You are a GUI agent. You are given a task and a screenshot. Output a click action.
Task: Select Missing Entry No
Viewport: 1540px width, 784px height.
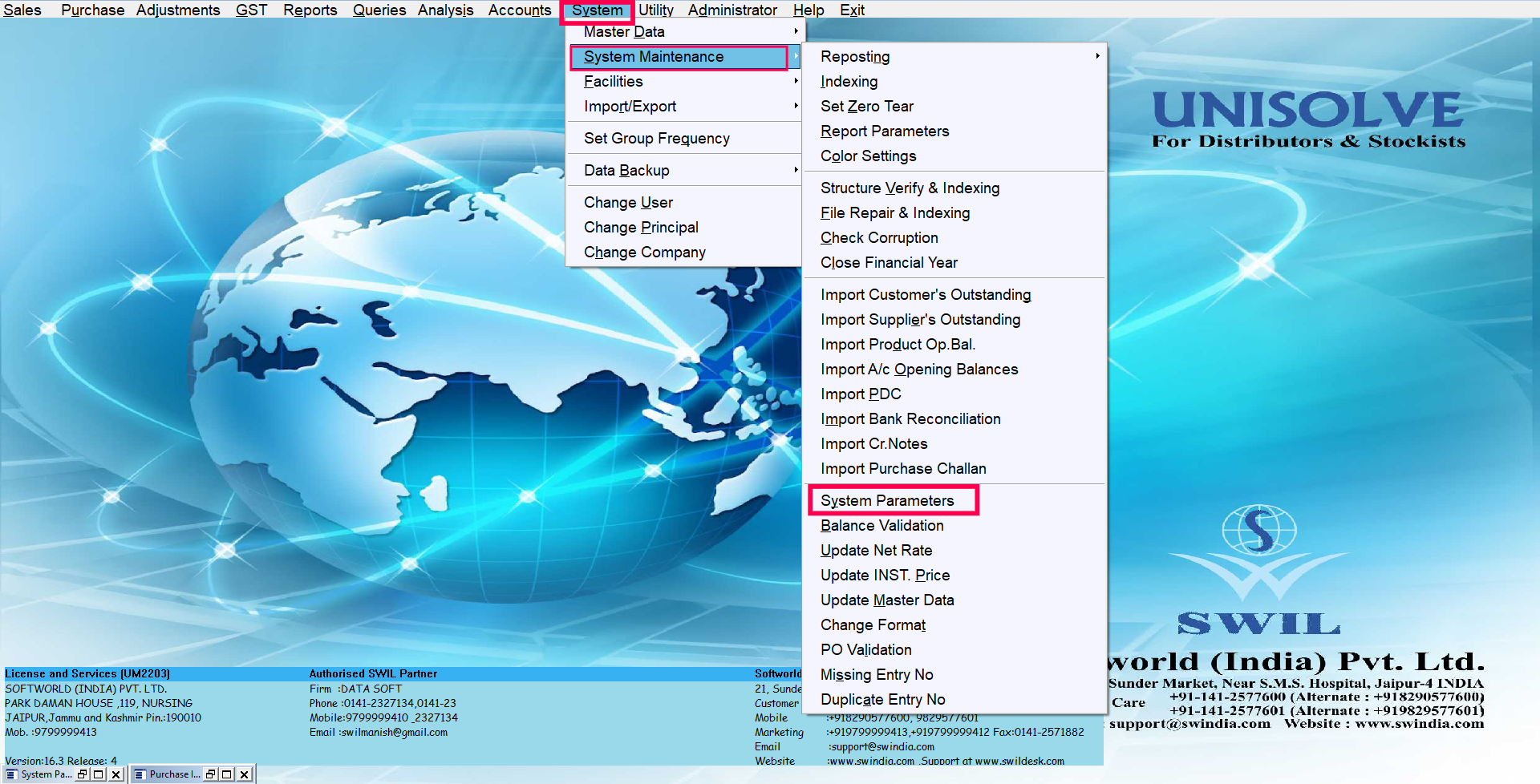coord(954,675)
